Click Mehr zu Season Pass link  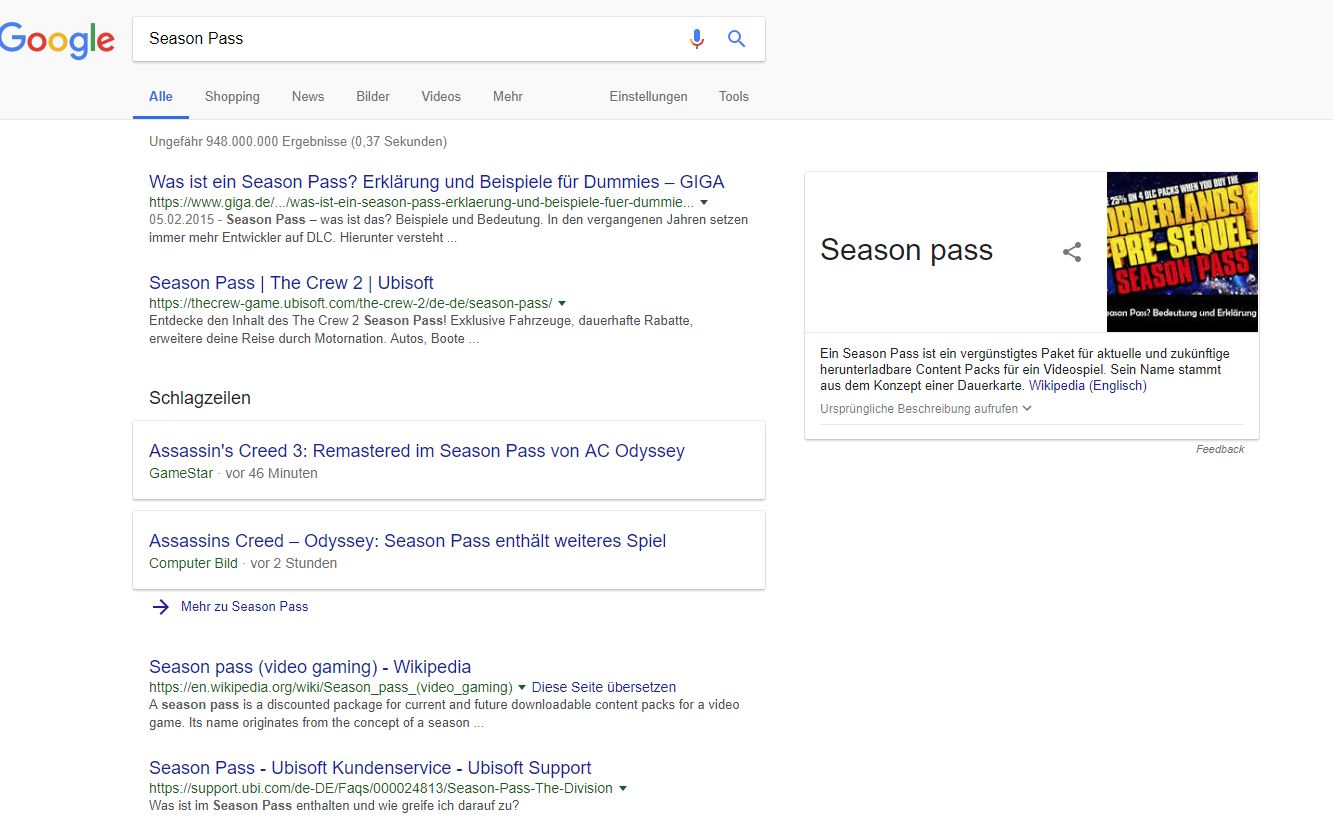(244, 606)
